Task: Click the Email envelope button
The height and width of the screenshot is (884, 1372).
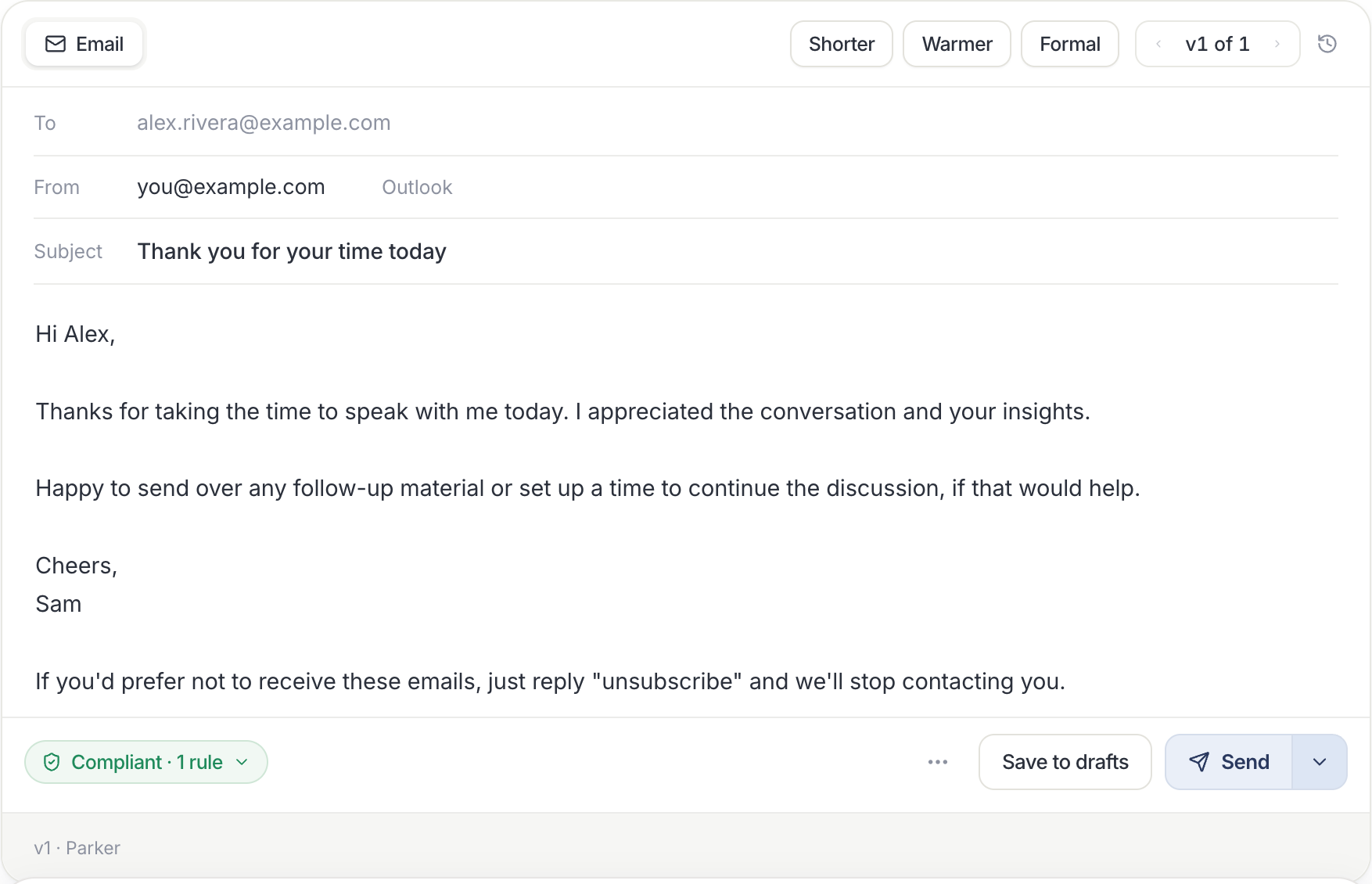Action: point(84,44)
